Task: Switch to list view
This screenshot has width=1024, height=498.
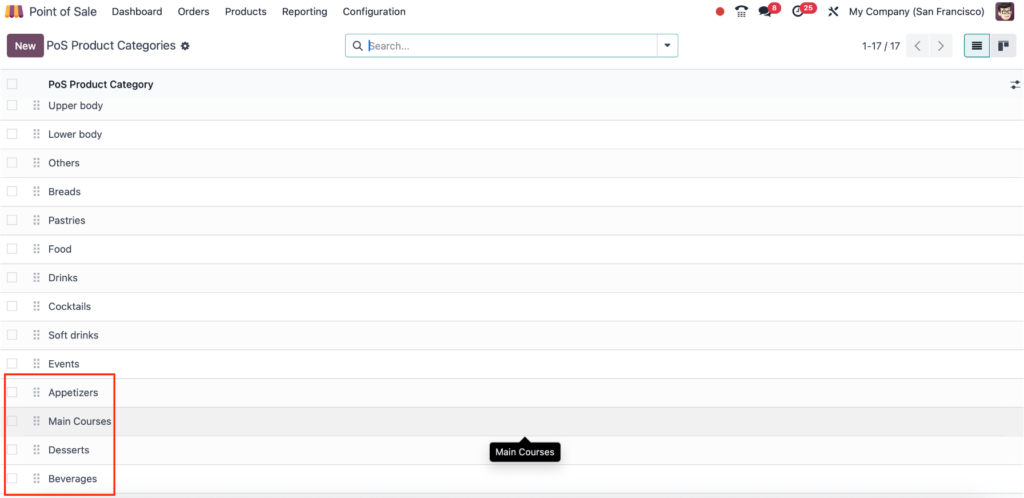Action: click(977, 46)
